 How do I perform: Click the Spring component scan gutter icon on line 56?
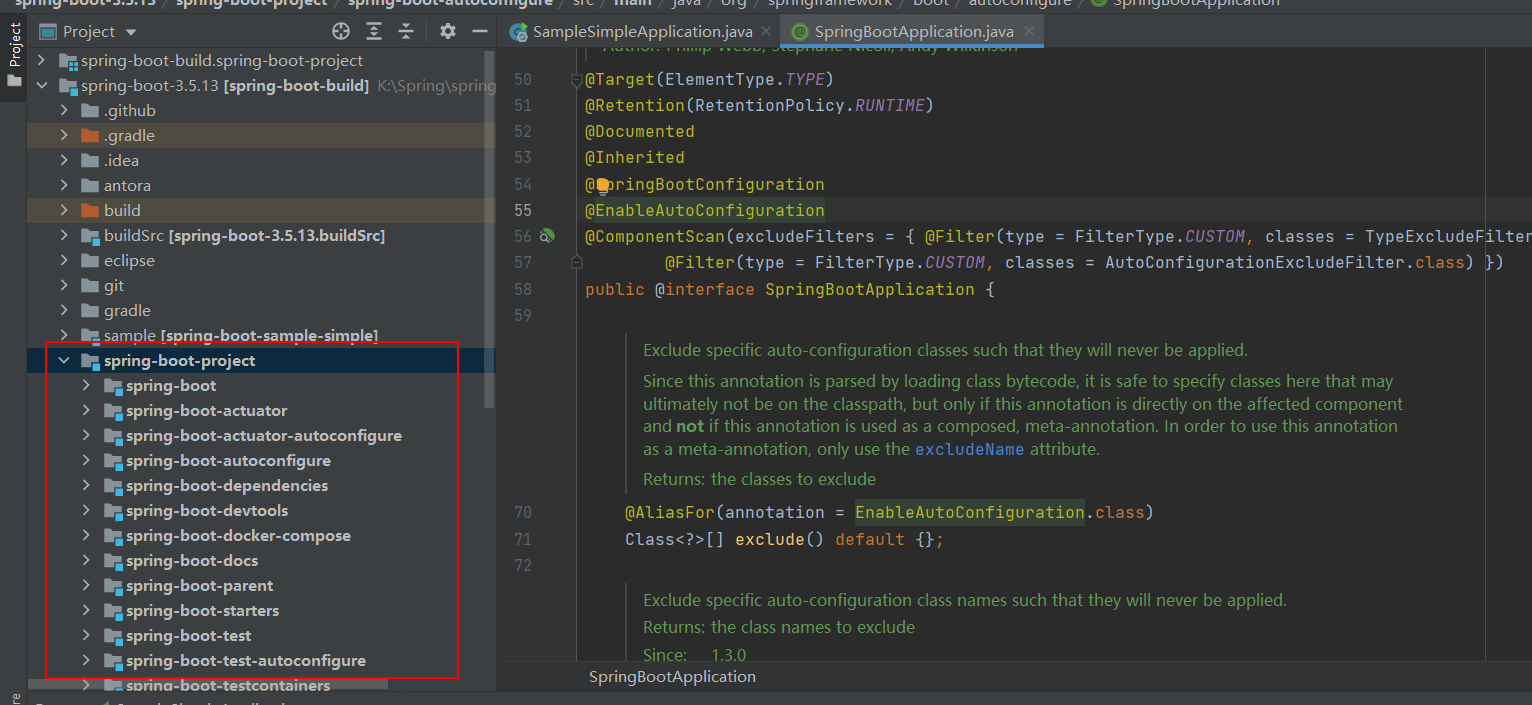point(547,236)
